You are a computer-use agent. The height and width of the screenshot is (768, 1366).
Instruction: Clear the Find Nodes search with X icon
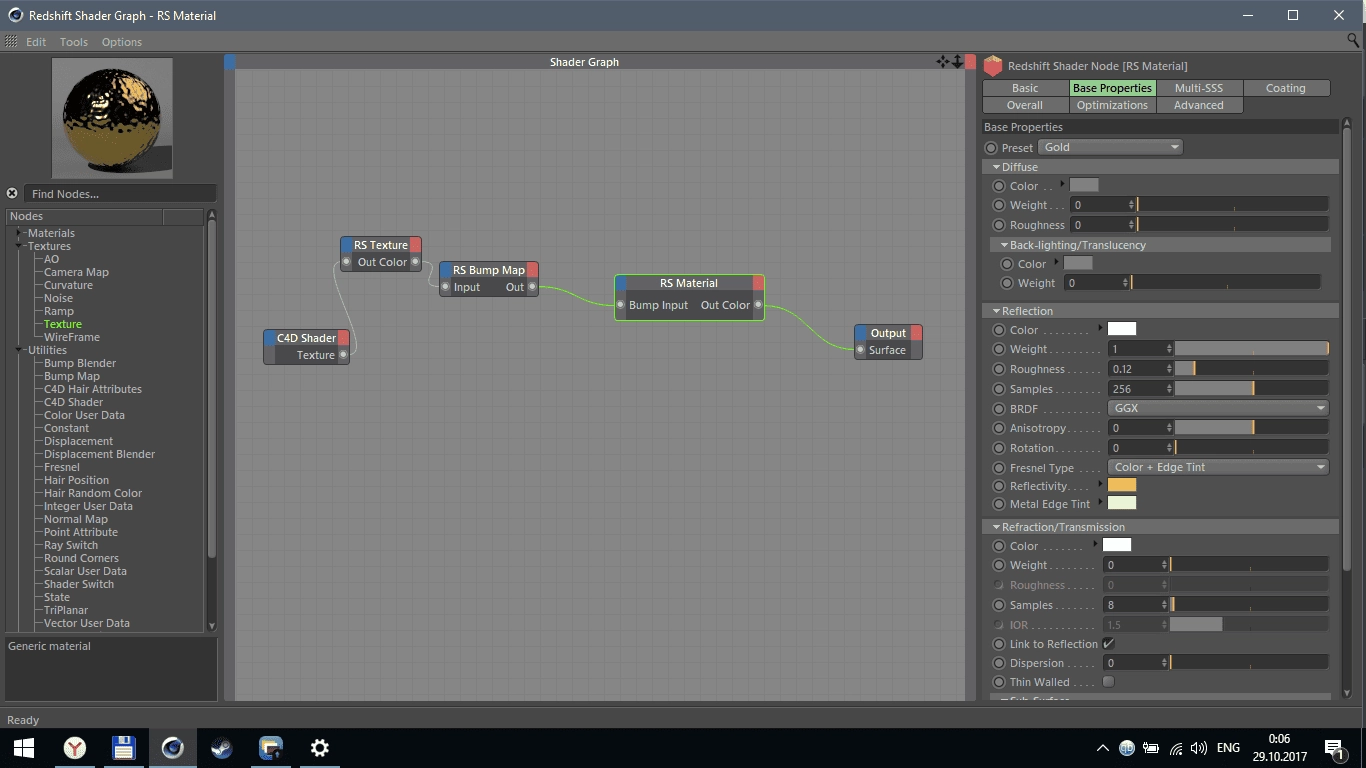click(12, 193)
